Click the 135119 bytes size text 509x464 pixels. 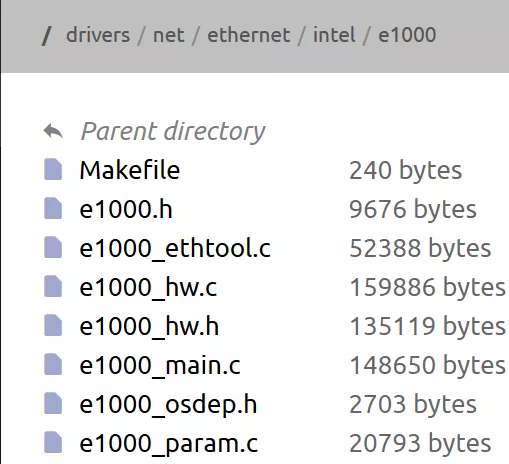pos(428,326)
